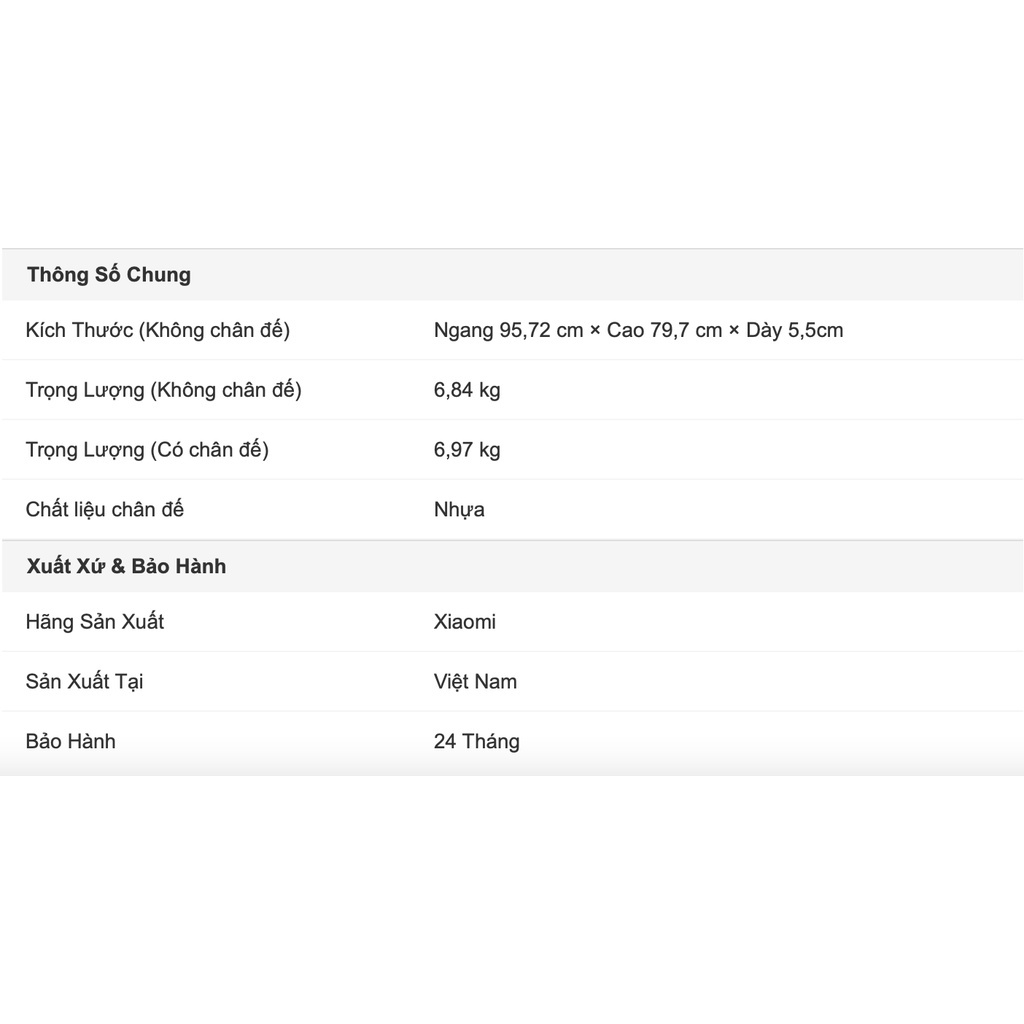Screen dimensions: 1024x1024
Task: Select the Việt Nam origin value
Action: 475,682
